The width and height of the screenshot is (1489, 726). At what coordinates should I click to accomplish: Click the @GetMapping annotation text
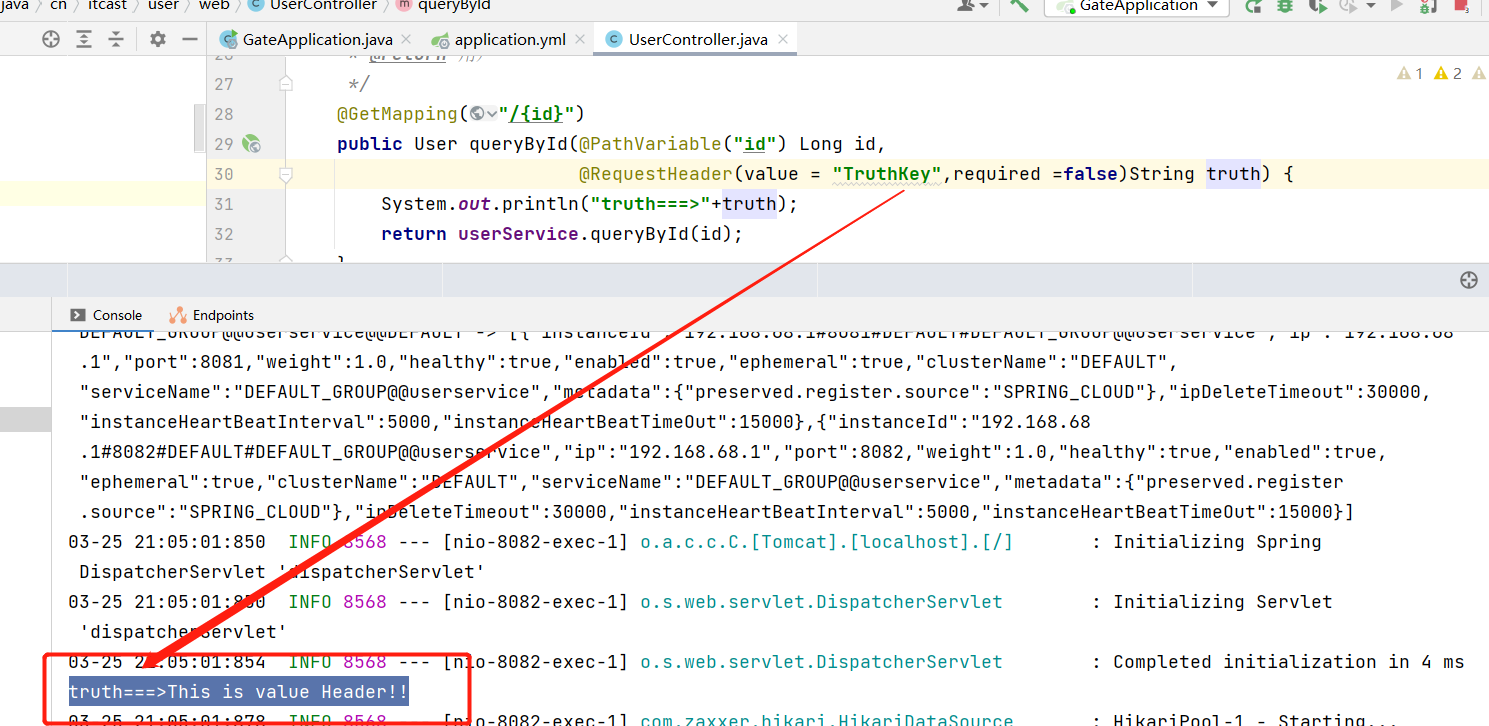397,114
